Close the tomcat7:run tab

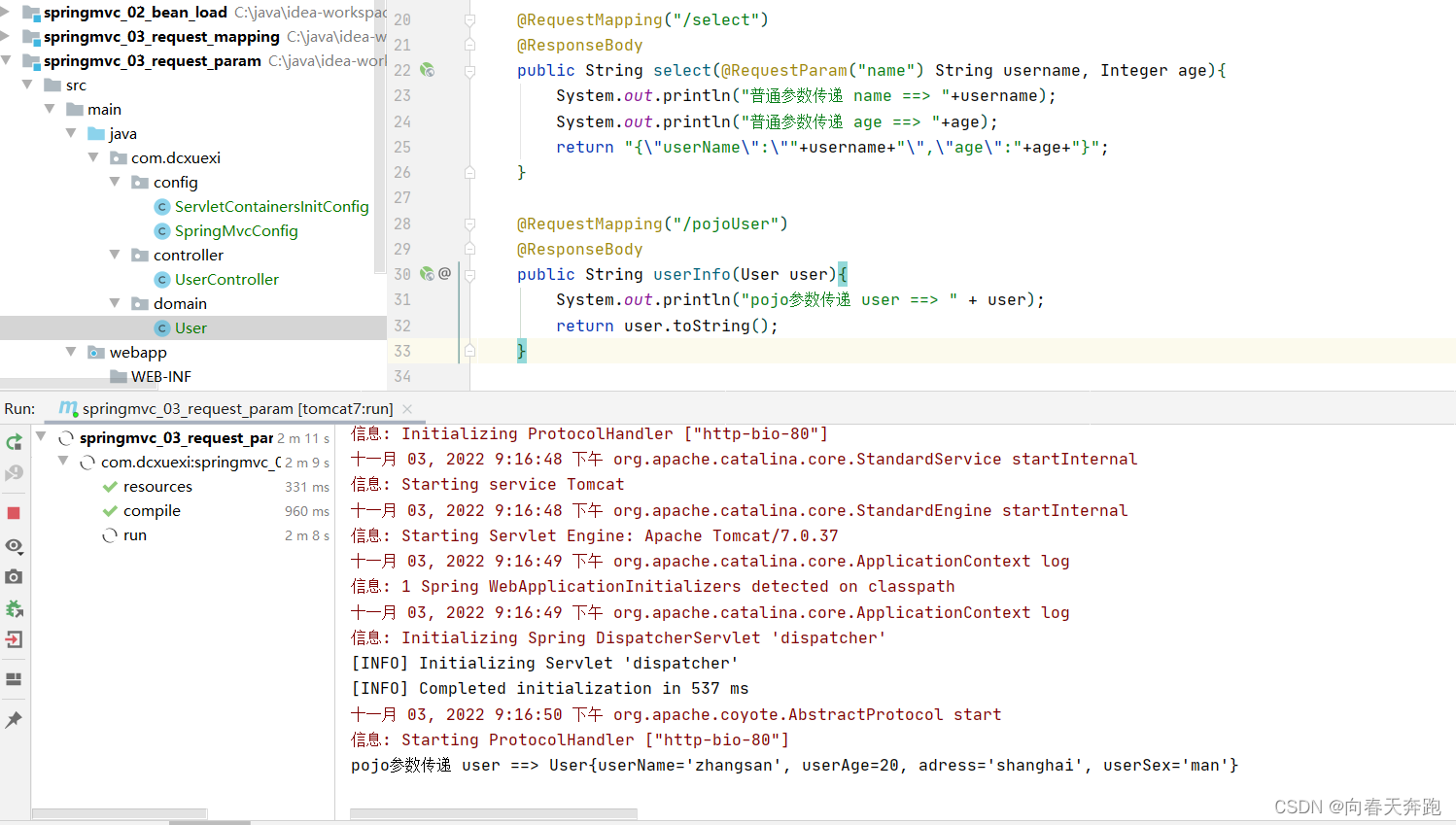click(x=407, y=409)
